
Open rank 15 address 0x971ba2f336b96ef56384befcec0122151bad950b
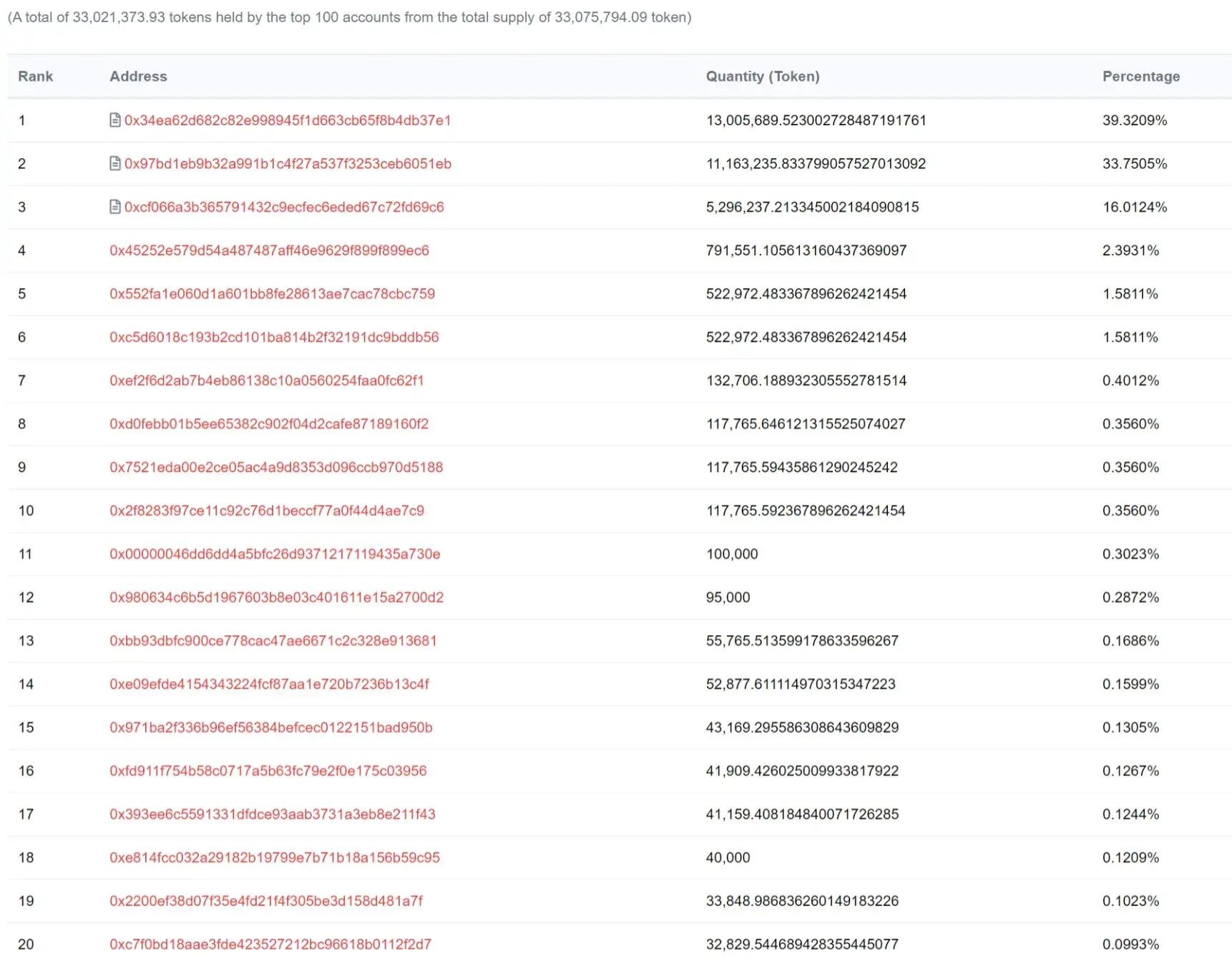point(271,727)
